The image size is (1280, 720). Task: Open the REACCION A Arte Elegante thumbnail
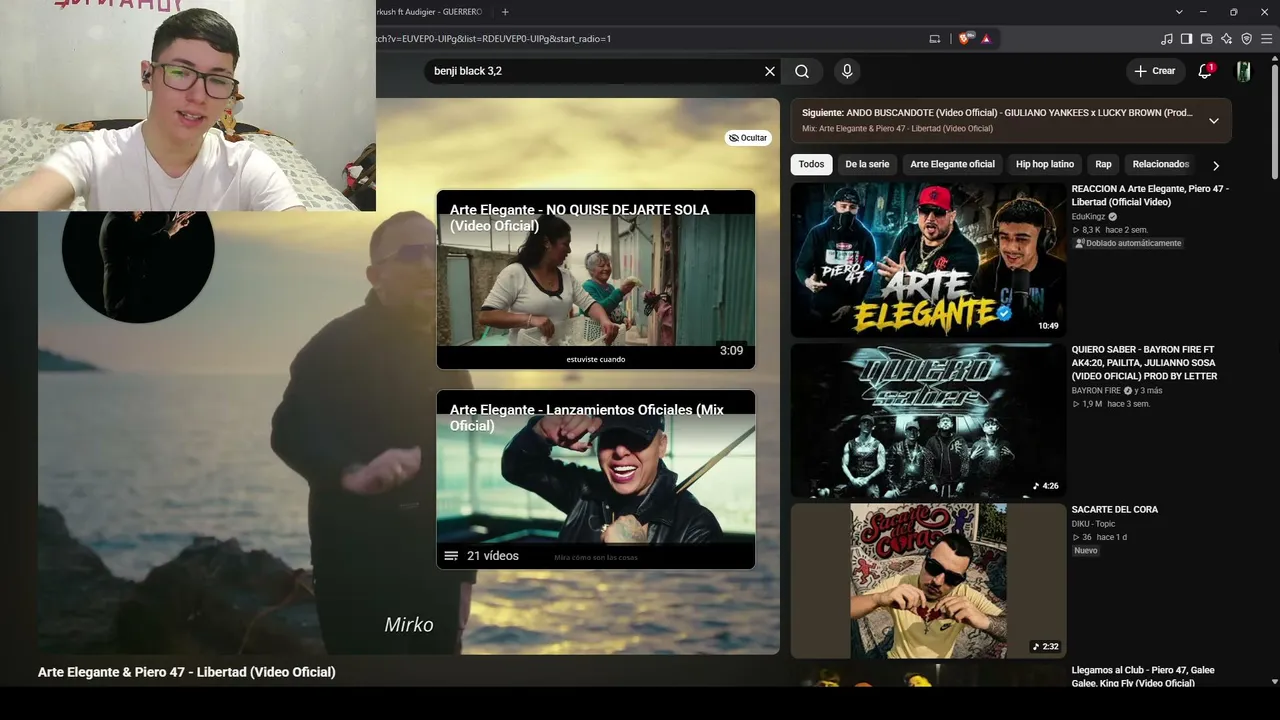tap(928, 260)
